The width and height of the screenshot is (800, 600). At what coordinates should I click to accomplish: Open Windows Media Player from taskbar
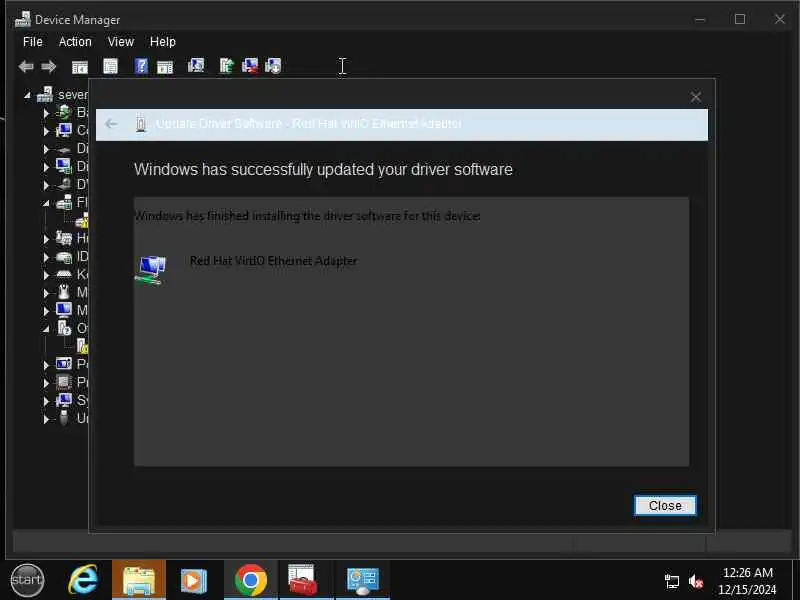coord(194,580)
